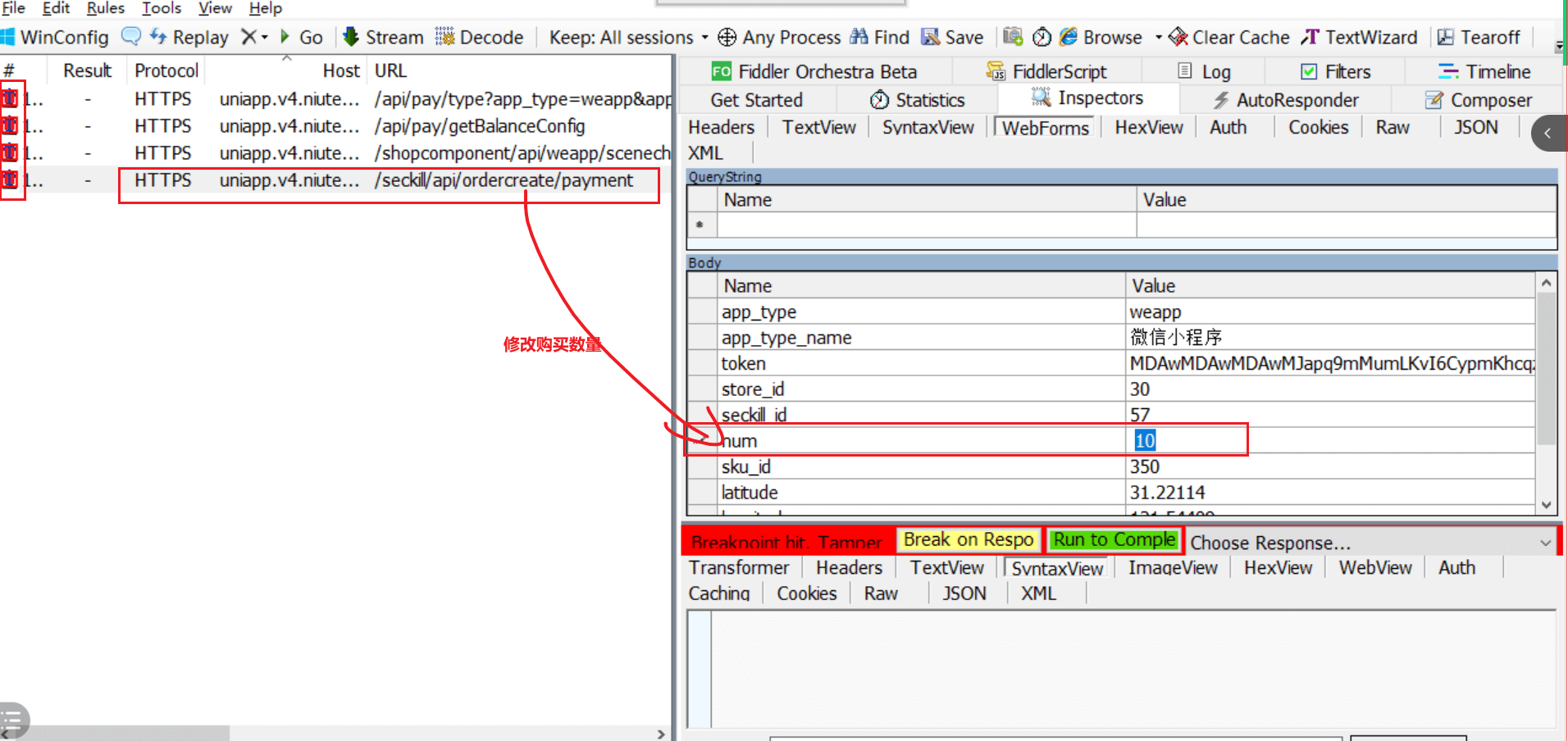Click the Remove sessions X icon
The image size is (1568, 741).
(x=248, y=37)
